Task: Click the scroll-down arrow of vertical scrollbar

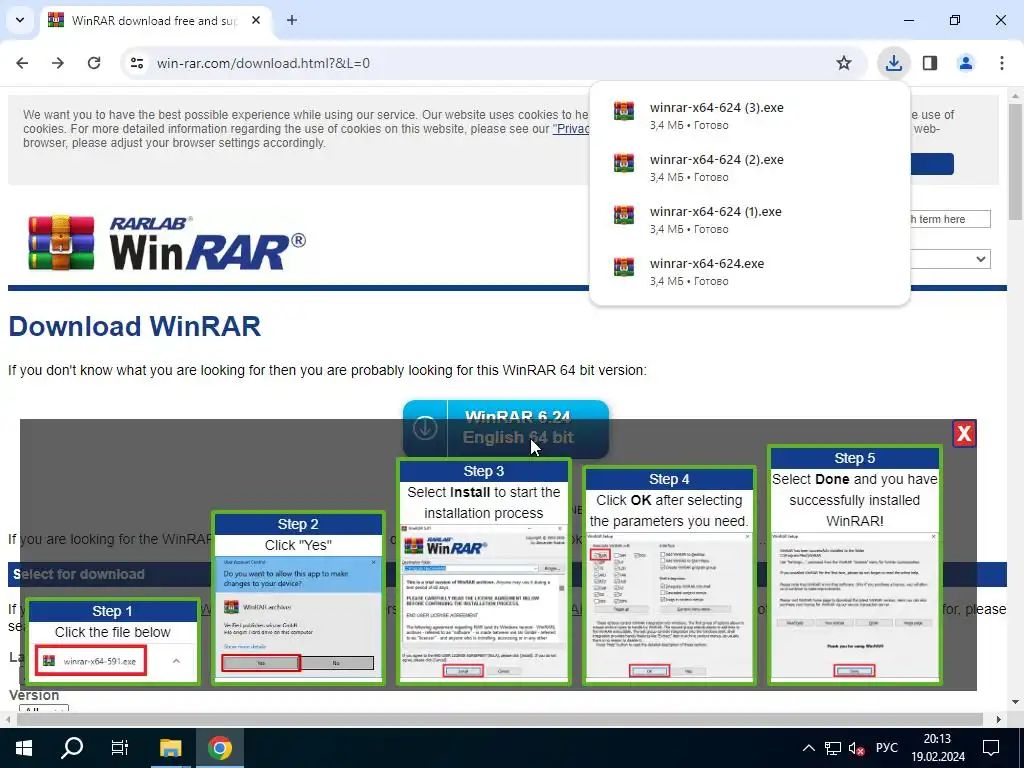Action: pos(1015,702)
